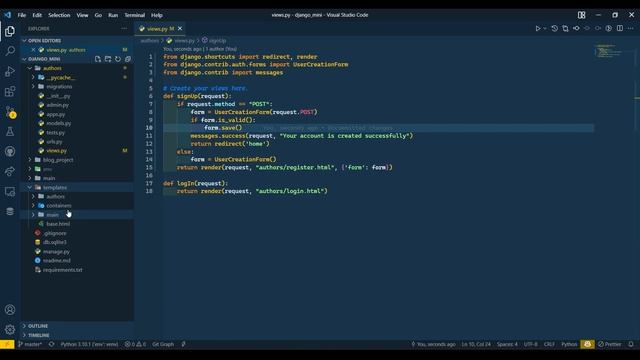Expand the blog_project folder

point(77,160)
